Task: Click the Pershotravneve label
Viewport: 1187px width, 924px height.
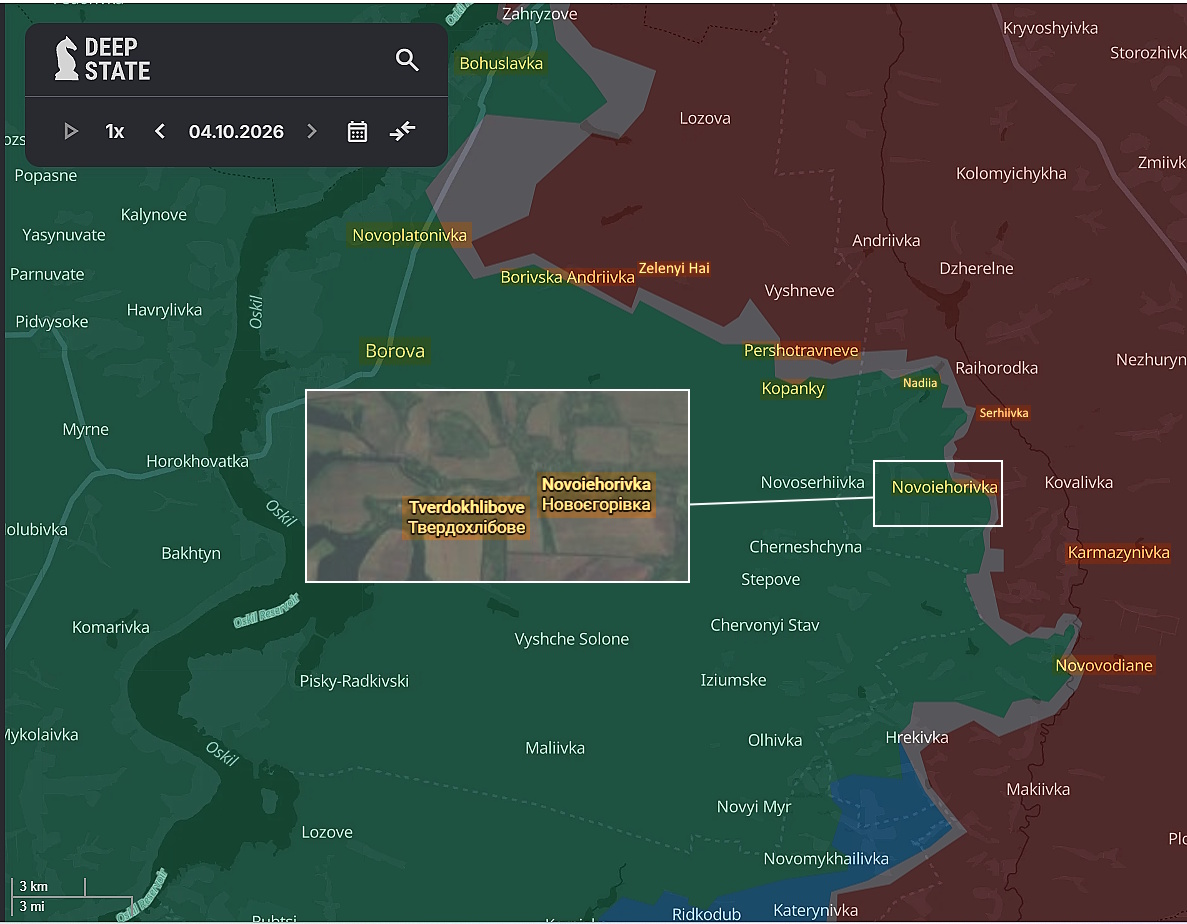Action: 801,350
